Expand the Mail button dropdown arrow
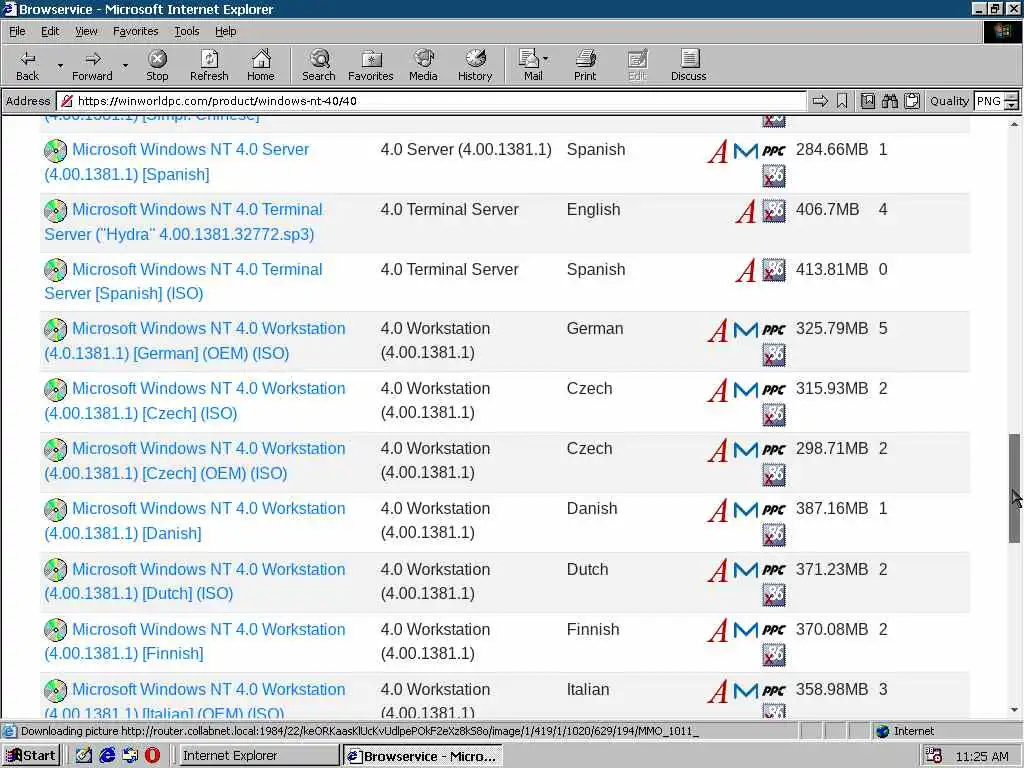The width and height of the screenshot is (1024, 768). pyautogui.click(x=546, y=59)
